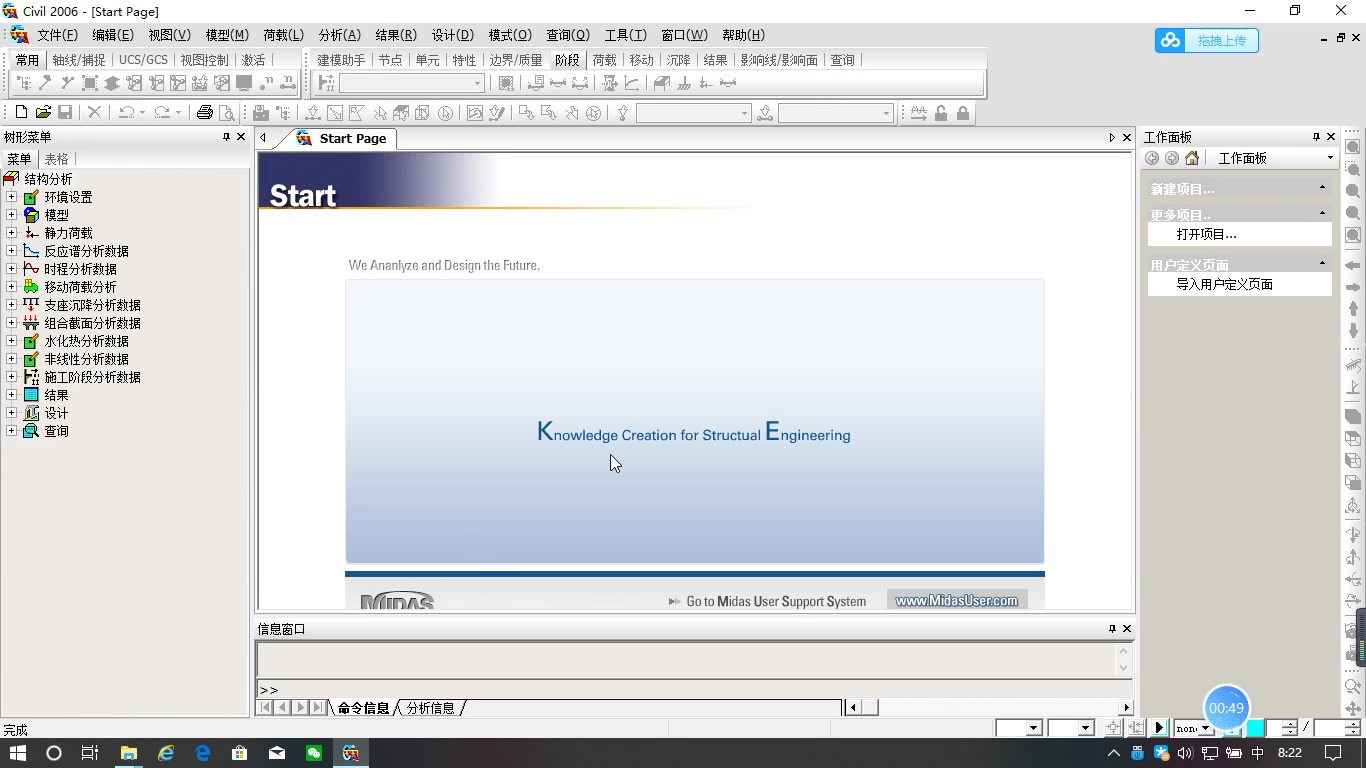Collapse the 用户定义页面 section
Image resolution: width=1366 pixels, height=768 pixels.
[1322, 264]
